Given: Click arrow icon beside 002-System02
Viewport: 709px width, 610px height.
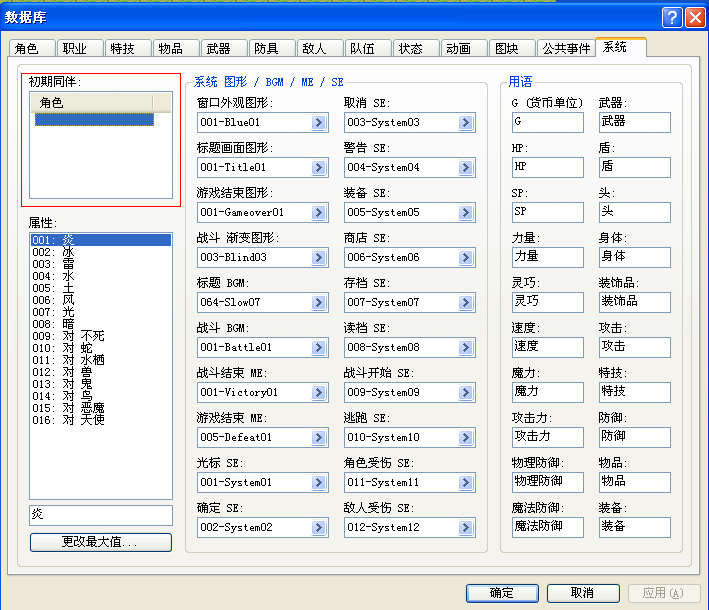Looking at the screenshot, I should (319, 528).
